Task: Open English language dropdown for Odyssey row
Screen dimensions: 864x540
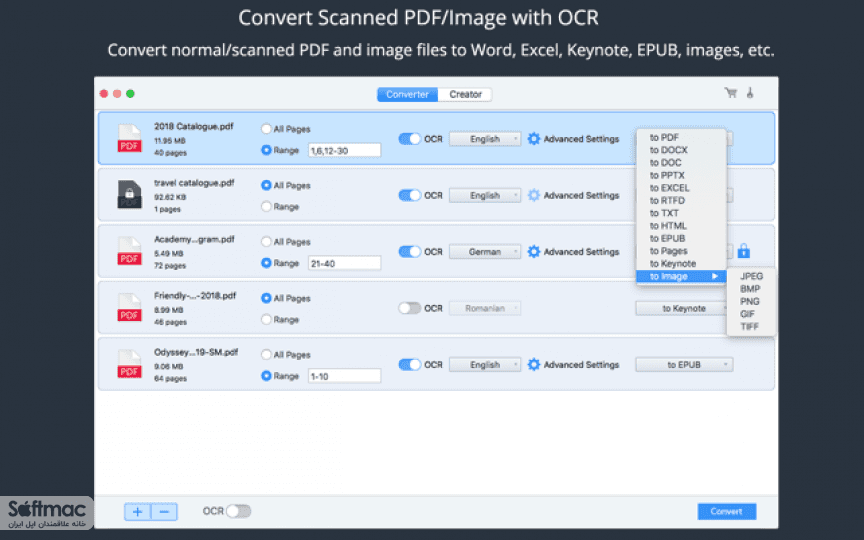Action: pos(485,365)
